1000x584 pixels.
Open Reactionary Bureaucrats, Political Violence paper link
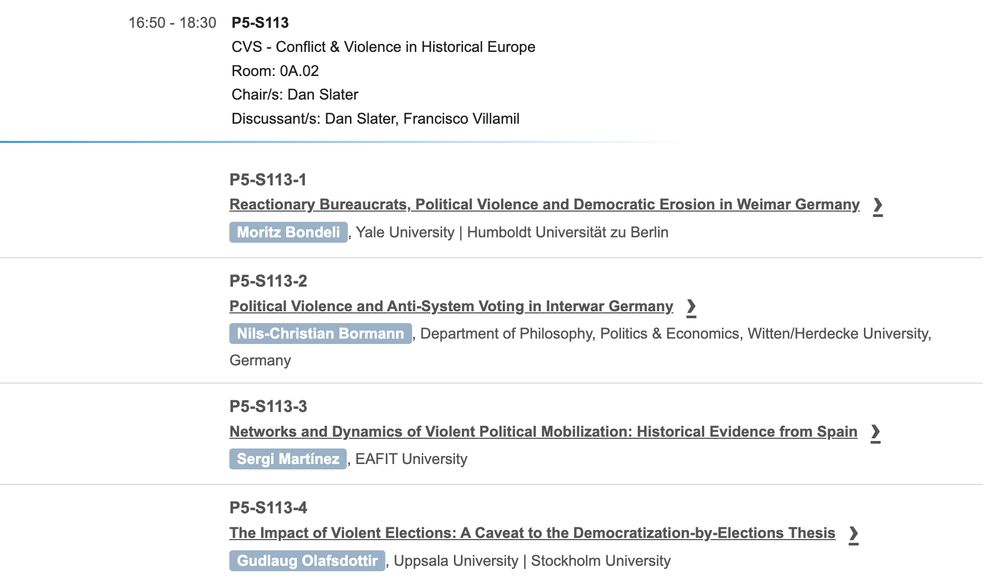coord(544,205)
